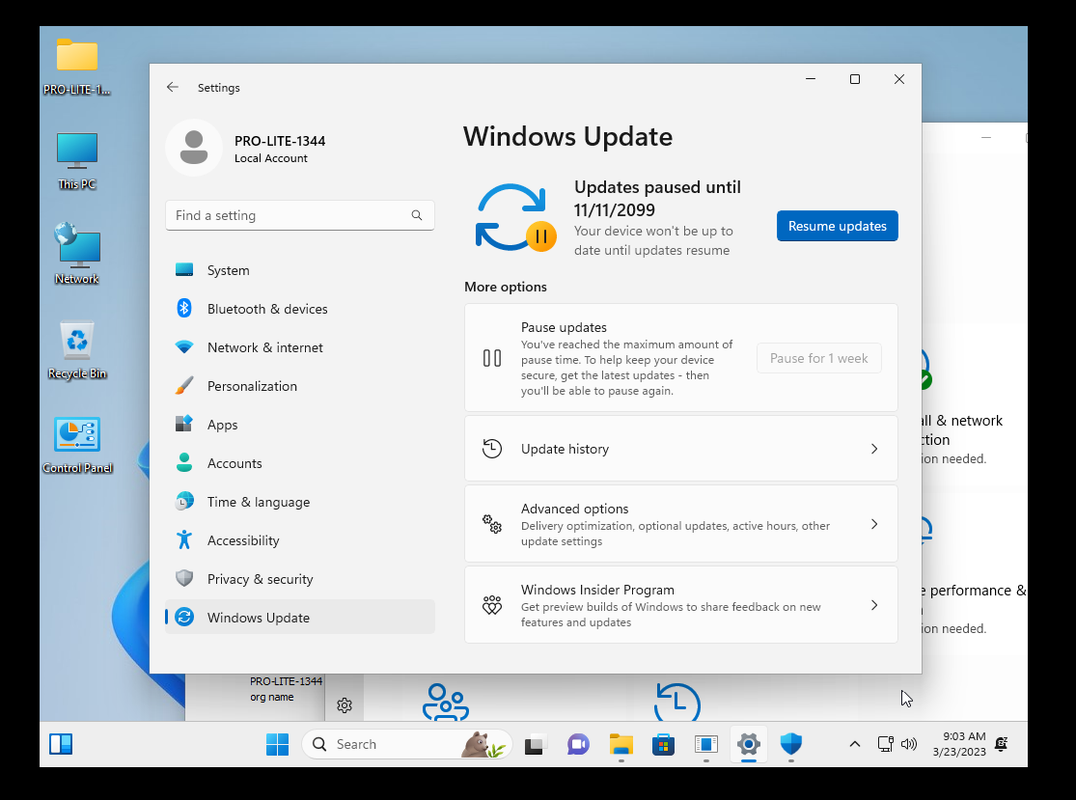
Task: Click the Privacy & security shield icon
Action: pos(184,578)
